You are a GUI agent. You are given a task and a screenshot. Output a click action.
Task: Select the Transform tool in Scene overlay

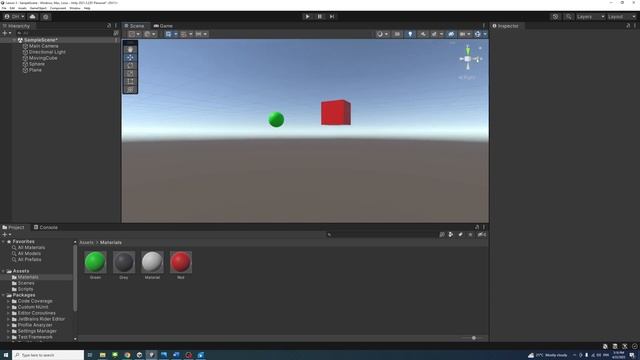point(130,89)
